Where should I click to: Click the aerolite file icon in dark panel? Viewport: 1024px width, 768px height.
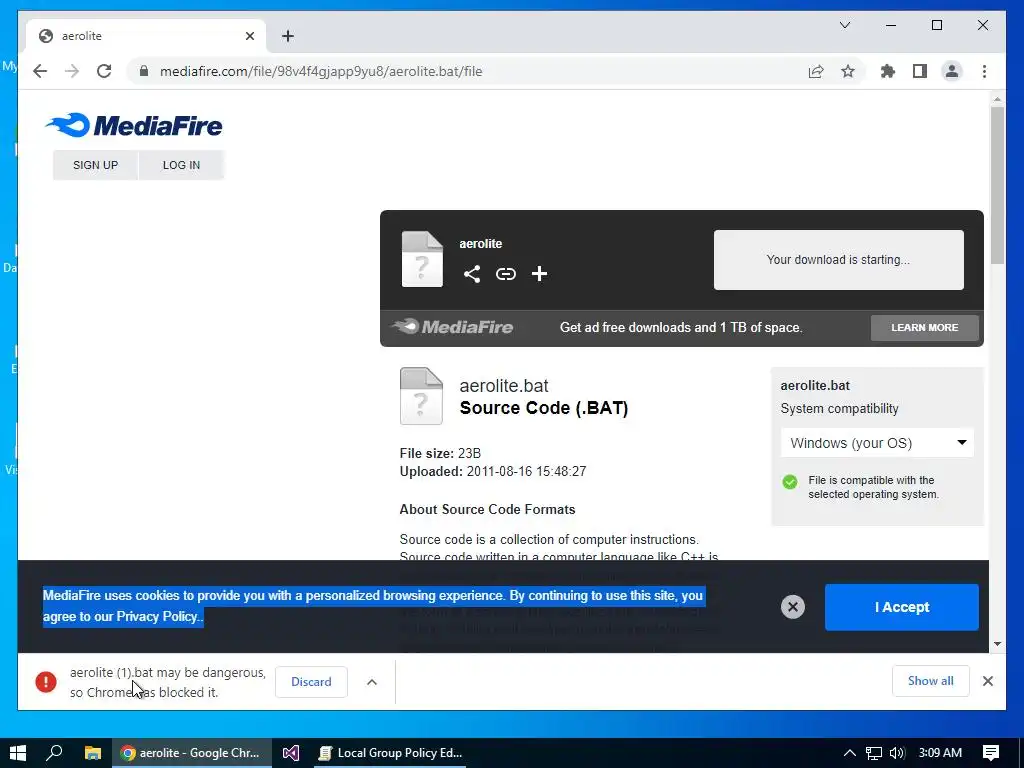(422, 259)
